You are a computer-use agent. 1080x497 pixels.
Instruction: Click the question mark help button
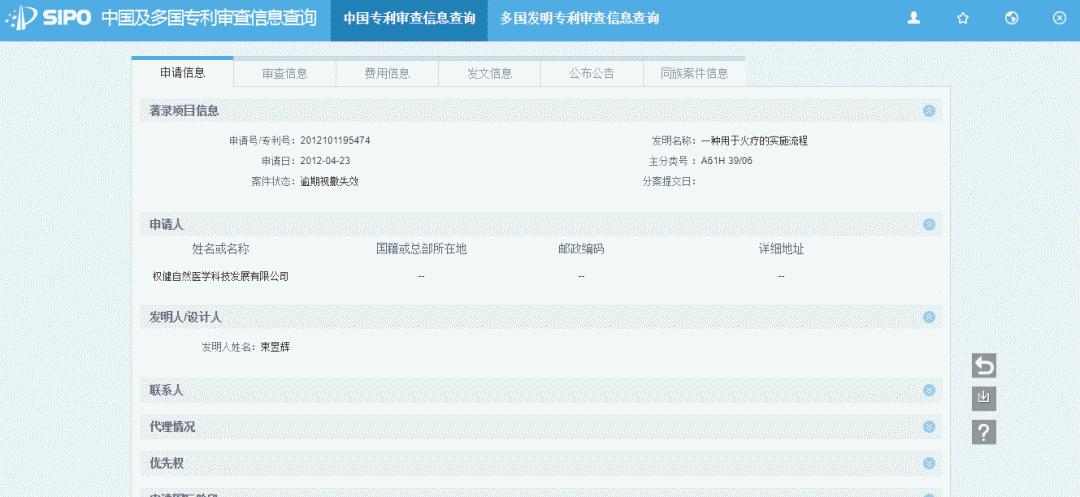(984, 432)
